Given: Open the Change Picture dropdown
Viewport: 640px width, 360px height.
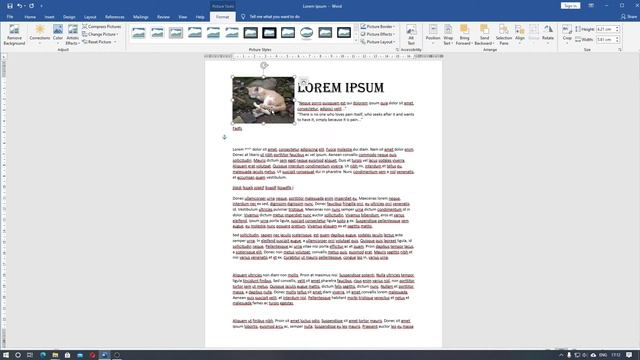Looking at the screenshot, I should [x=100, y=34].
